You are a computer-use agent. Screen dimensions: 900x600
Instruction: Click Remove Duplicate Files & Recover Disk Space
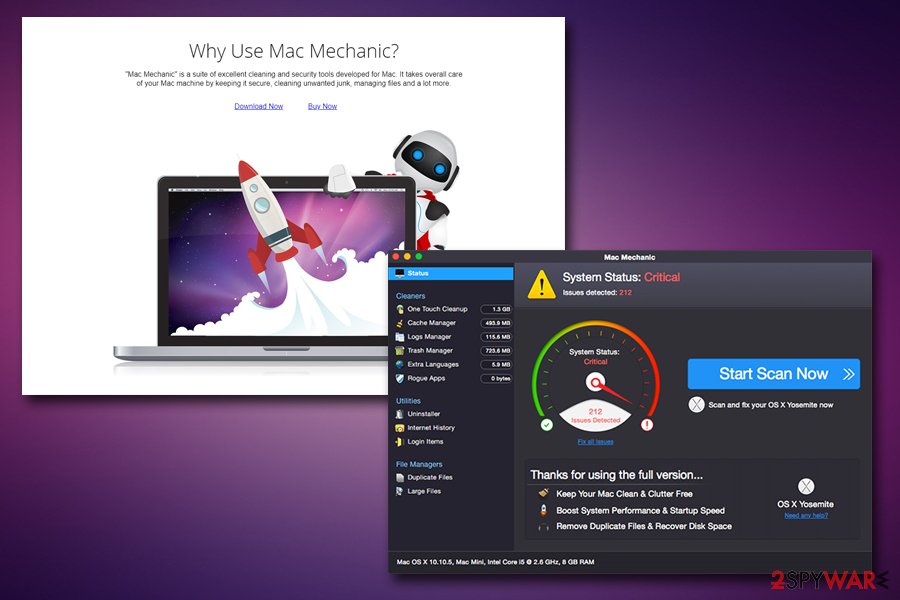pos(643,526)
